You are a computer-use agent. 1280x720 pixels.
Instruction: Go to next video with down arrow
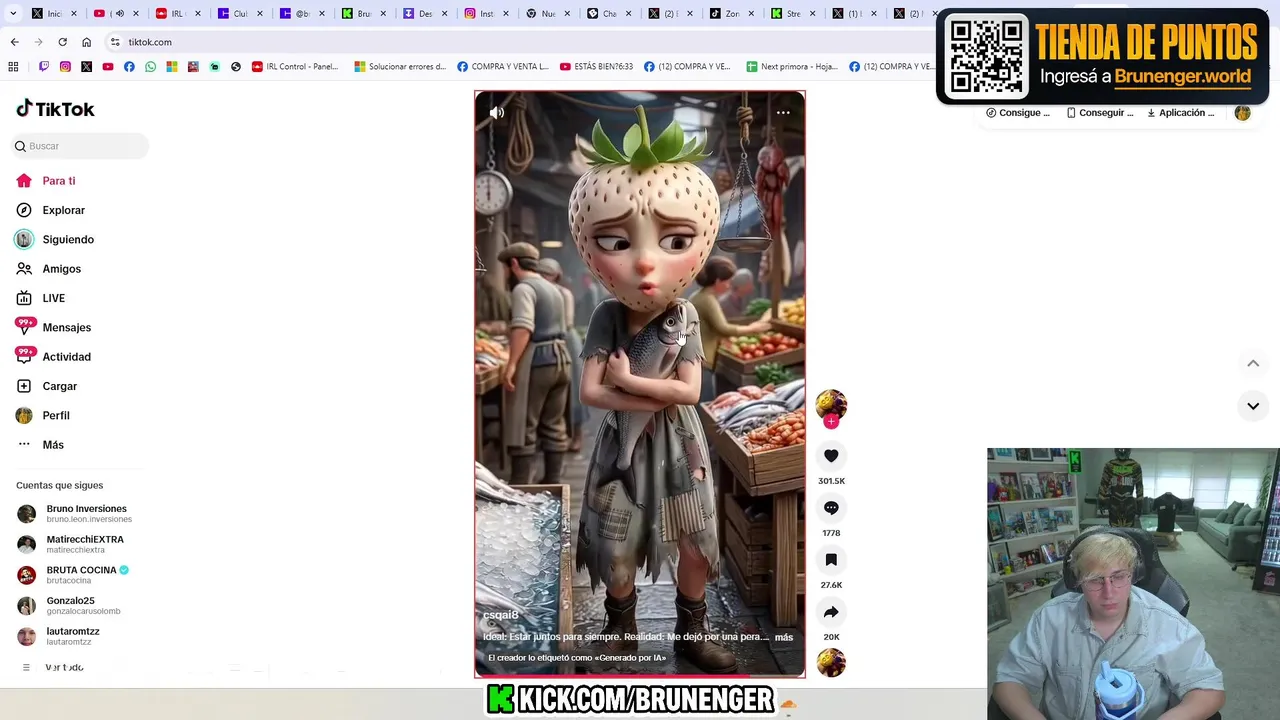1253,406
